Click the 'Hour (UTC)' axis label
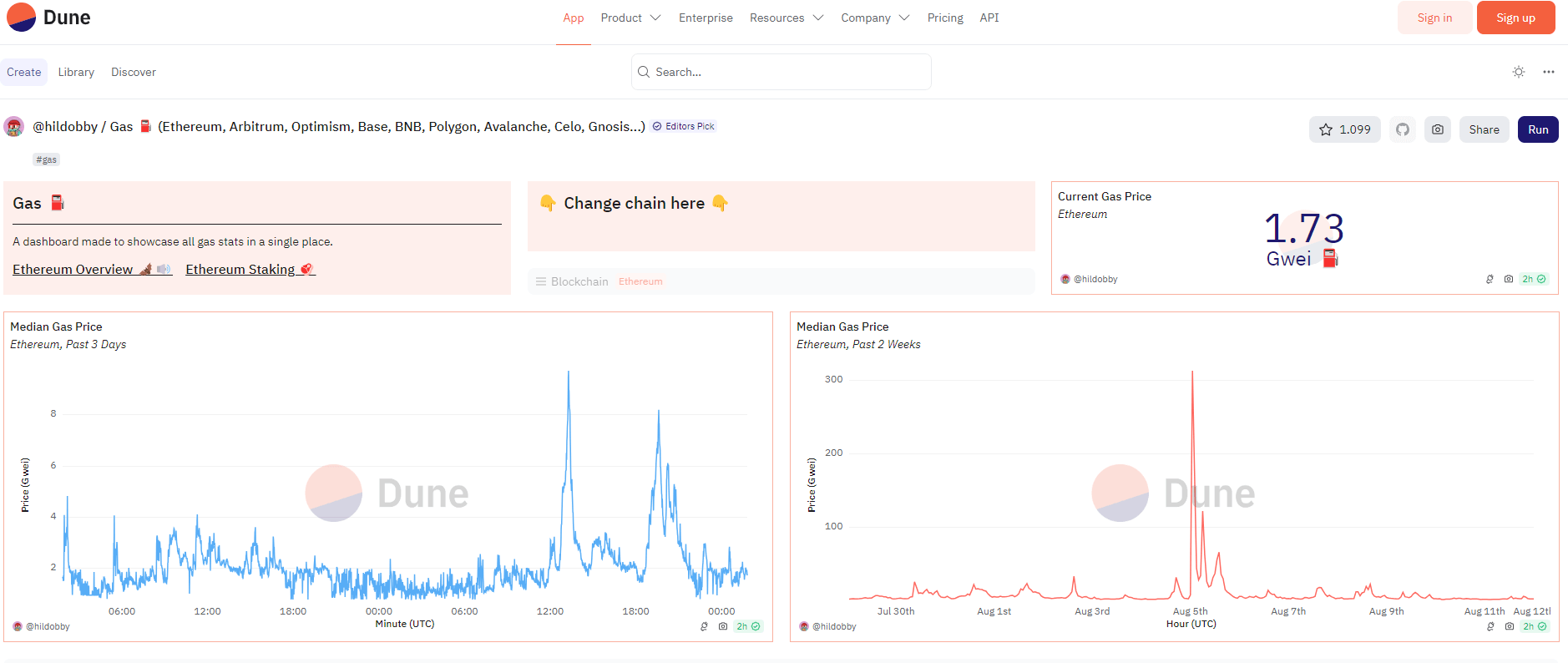1568x663 pixels. [1191, 624]
